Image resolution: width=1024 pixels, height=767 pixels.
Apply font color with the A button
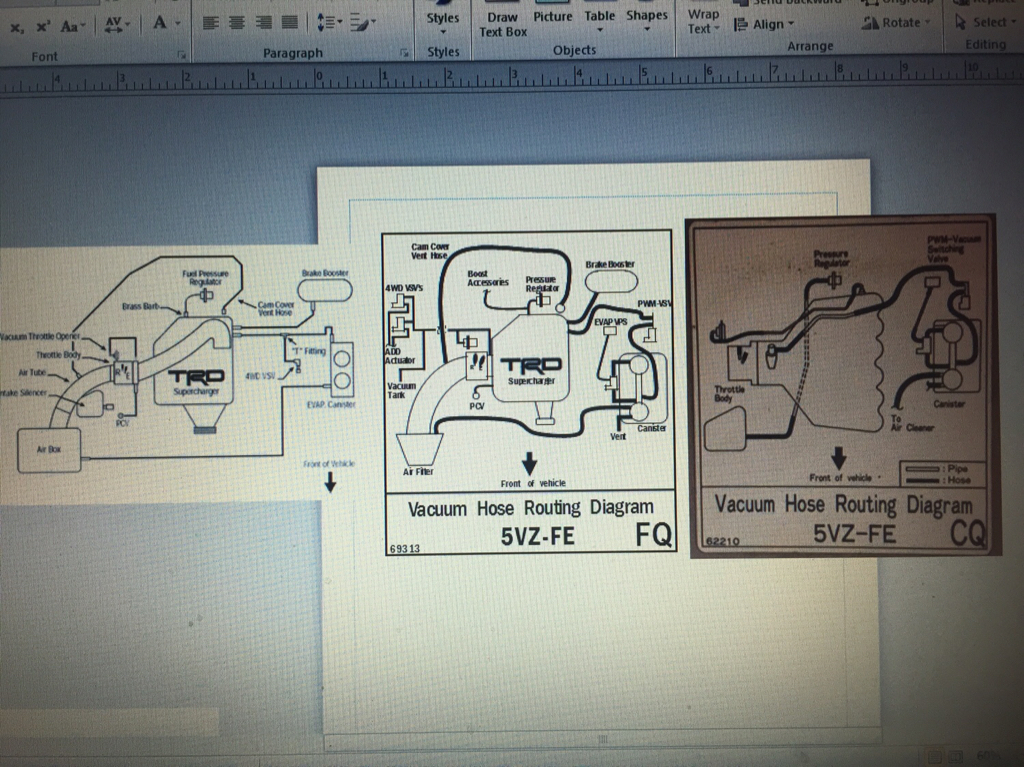pyautogui.click(x=159, y=24)
